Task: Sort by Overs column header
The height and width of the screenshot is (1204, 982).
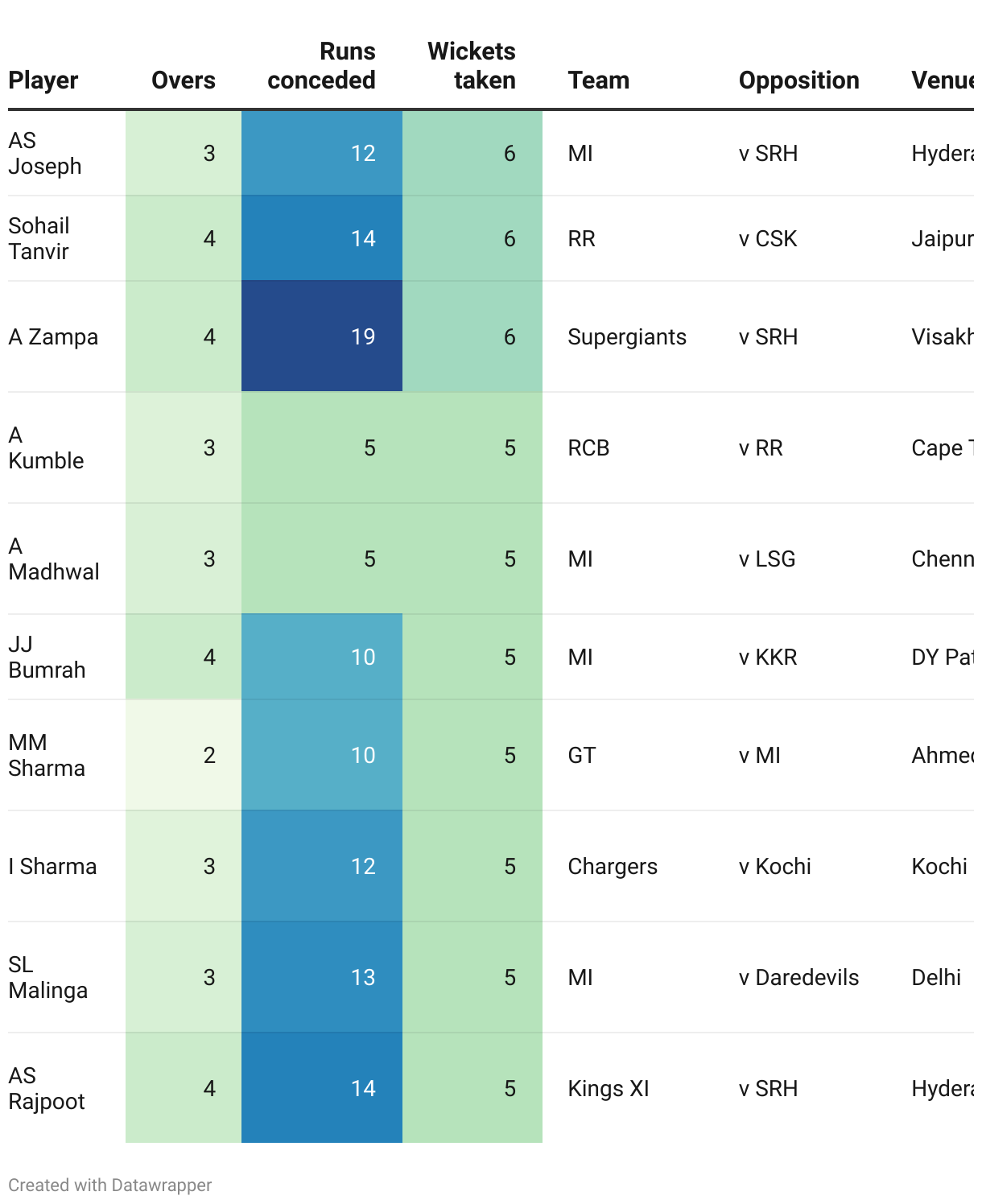Action: pyautogui.click(x=184, y=80)
